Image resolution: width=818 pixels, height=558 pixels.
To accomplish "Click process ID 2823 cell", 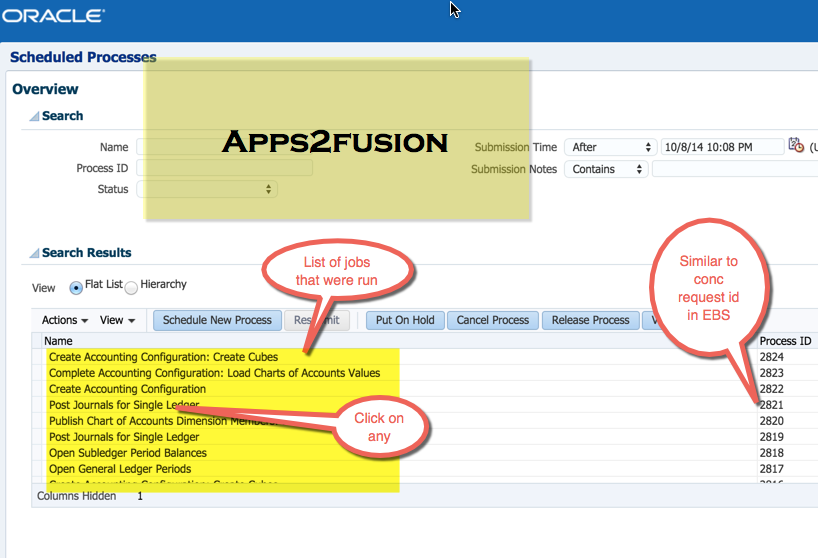I will pyautogui.click(x=772, y=373).
